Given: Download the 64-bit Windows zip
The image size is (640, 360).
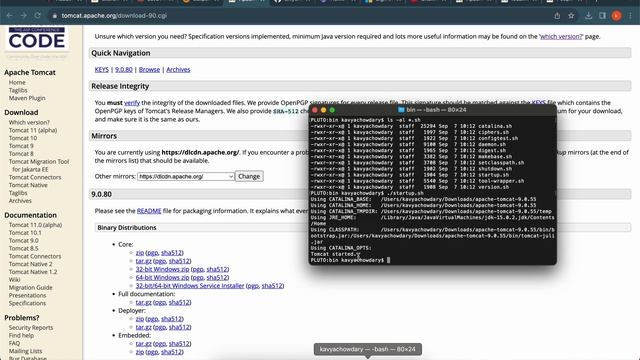Looking at the screenshot, I should click(162, 277).
